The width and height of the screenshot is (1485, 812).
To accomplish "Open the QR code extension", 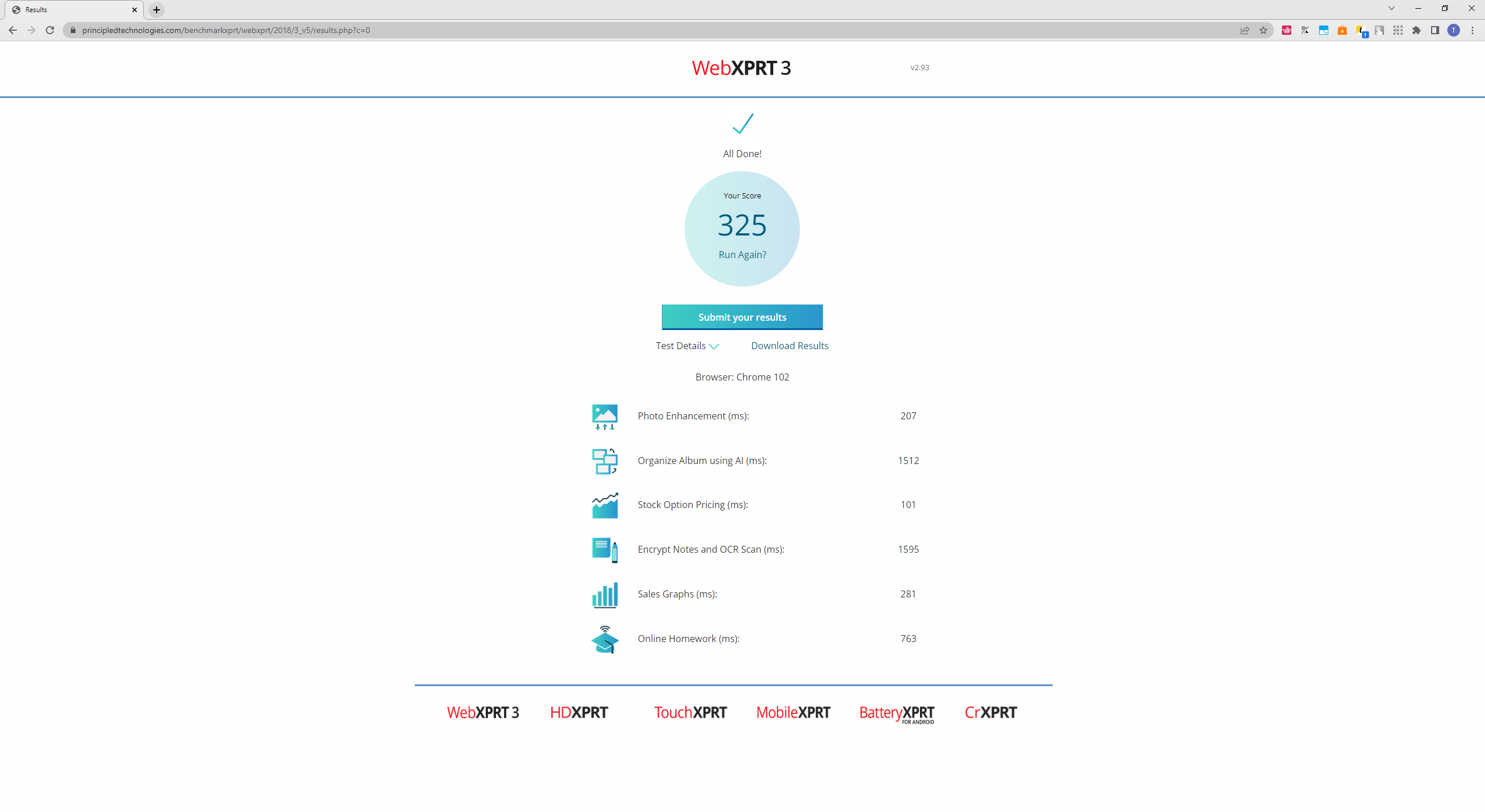I will (x=1305, y=30).
